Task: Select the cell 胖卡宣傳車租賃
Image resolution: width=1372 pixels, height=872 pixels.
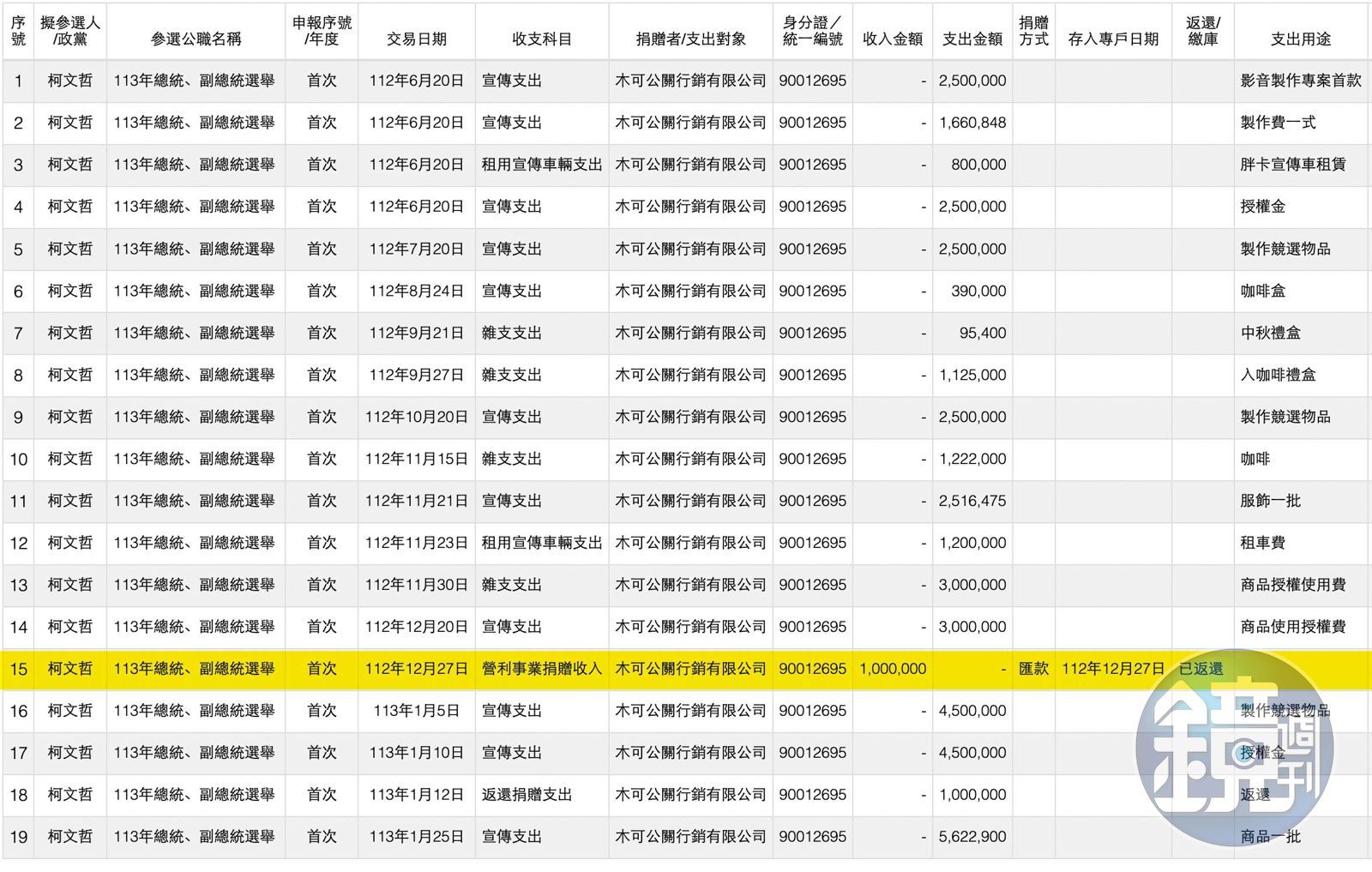Action: click(x=1293, y=165)
